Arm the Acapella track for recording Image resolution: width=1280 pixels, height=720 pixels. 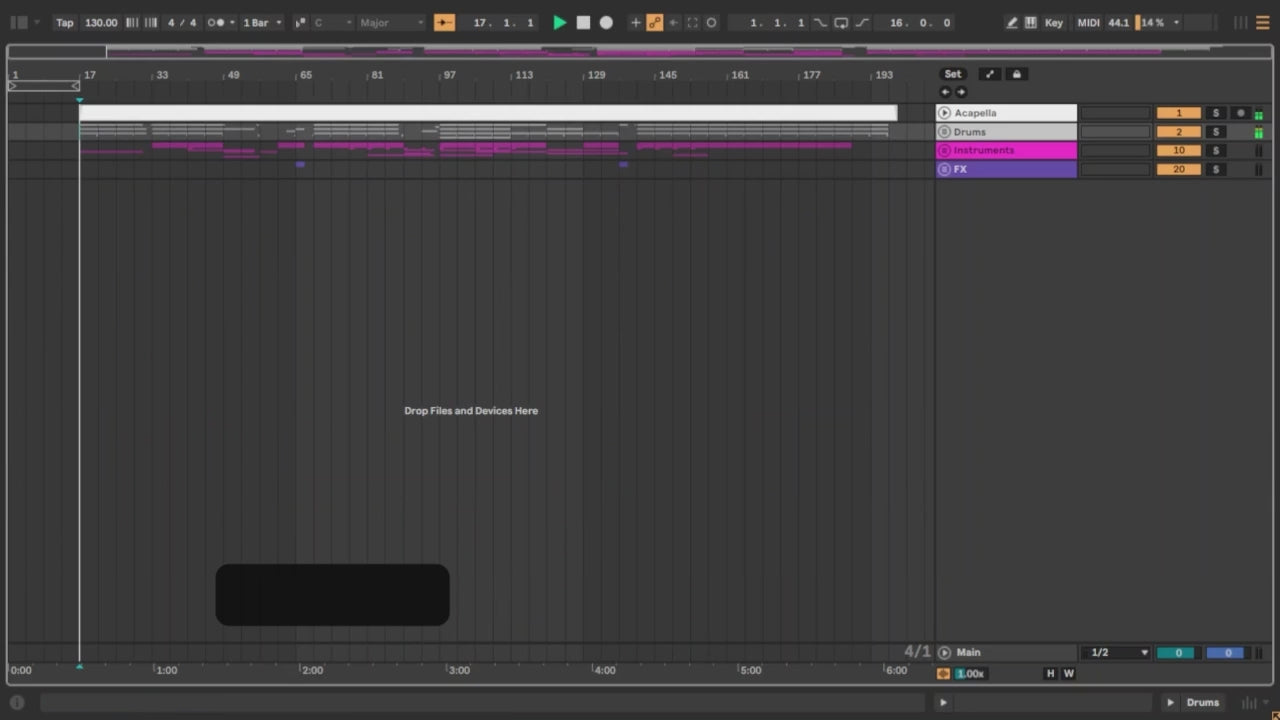pos(1240,113)
